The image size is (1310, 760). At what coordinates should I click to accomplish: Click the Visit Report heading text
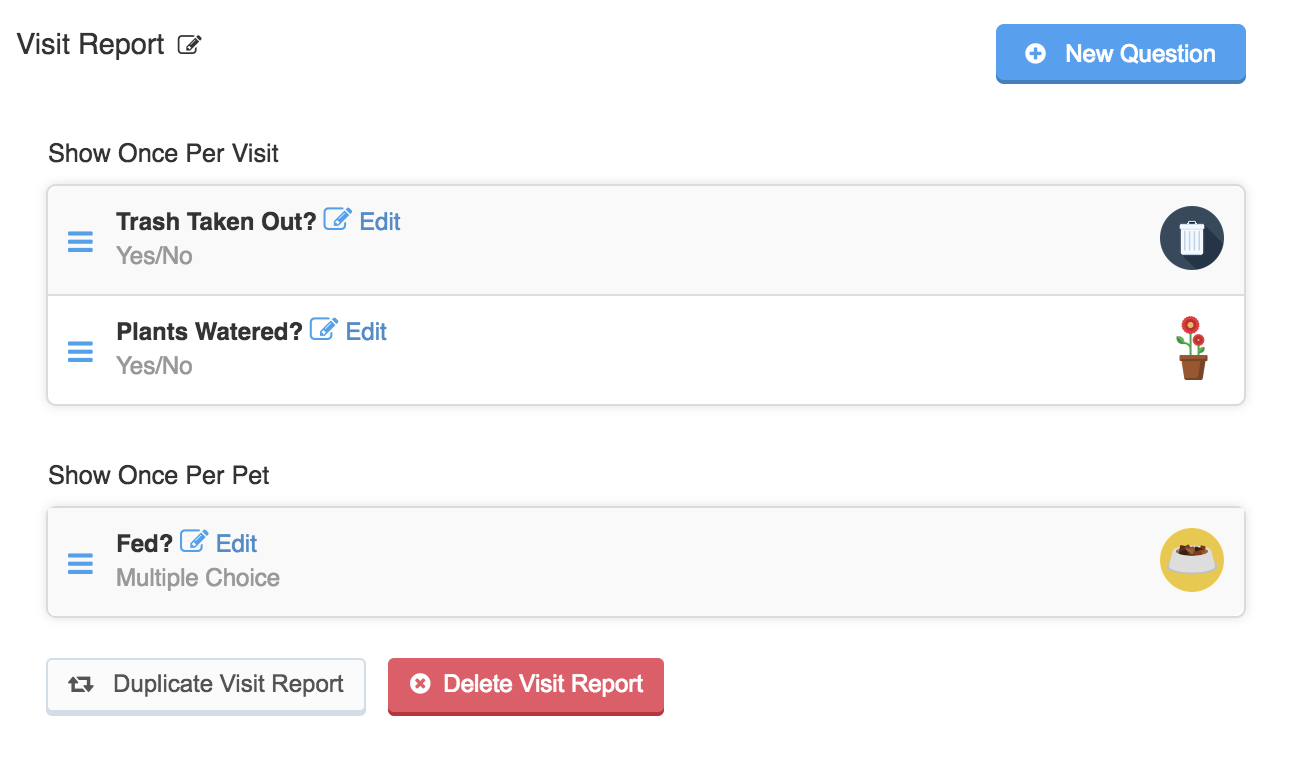click(x=91, y=45)
